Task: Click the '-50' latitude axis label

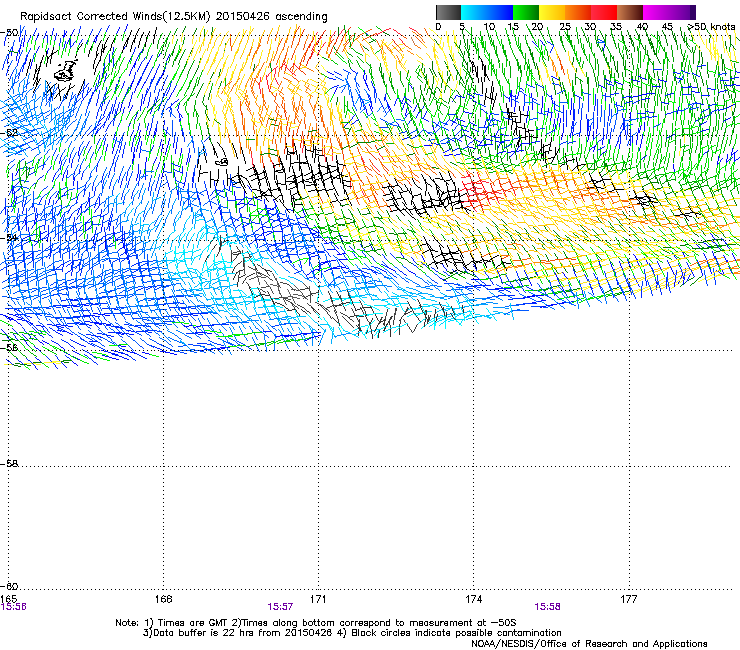Action: pyautogui.click(x=9, y=33)
